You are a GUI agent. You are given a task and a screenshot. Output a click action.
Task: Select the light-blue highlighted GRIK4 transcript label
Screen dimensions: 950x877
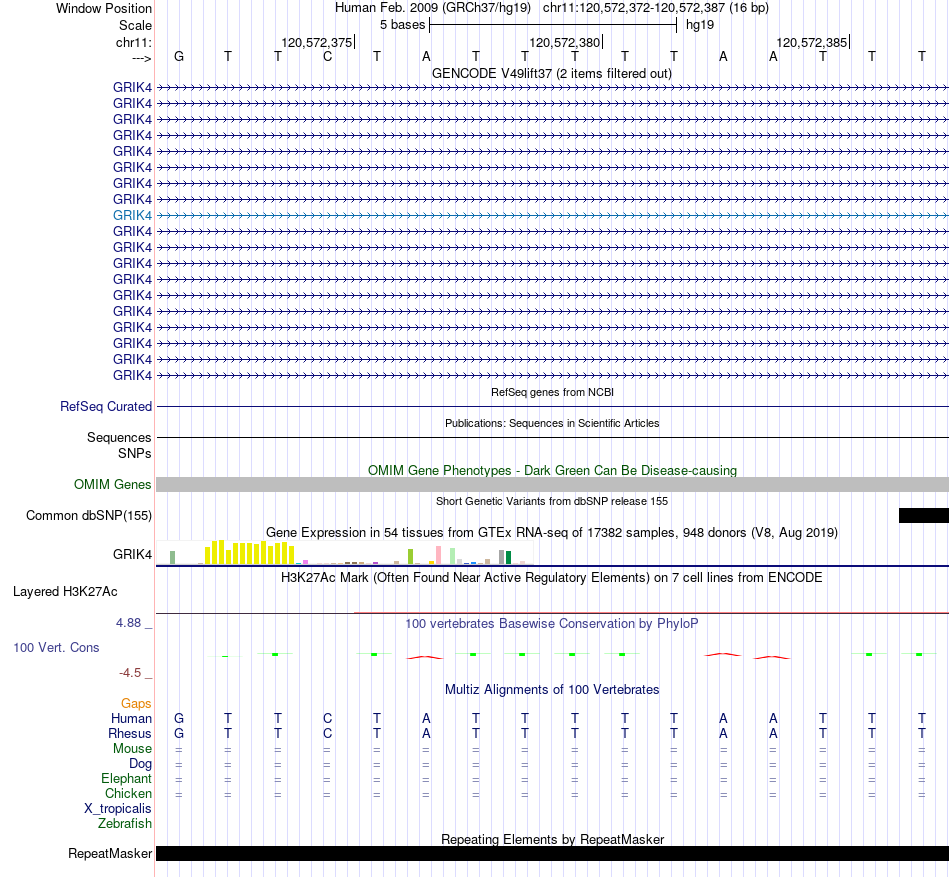[x=132, y=215]
